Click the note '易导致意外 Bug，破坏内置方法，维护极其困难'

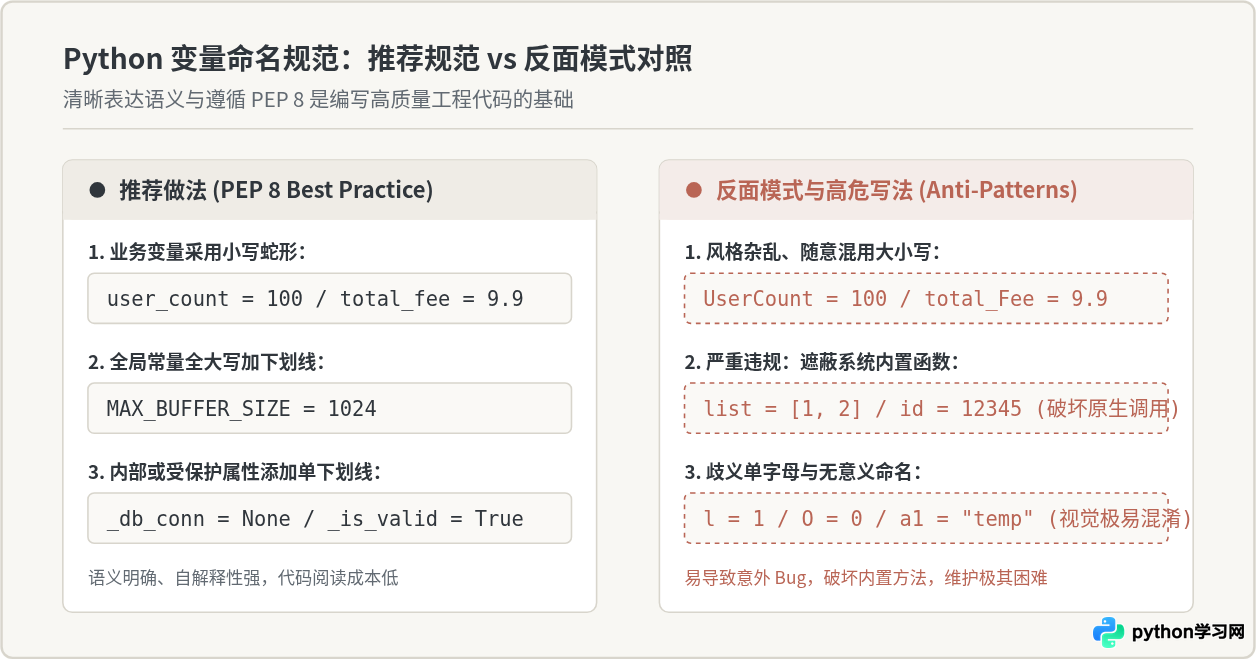coord(866,578)
